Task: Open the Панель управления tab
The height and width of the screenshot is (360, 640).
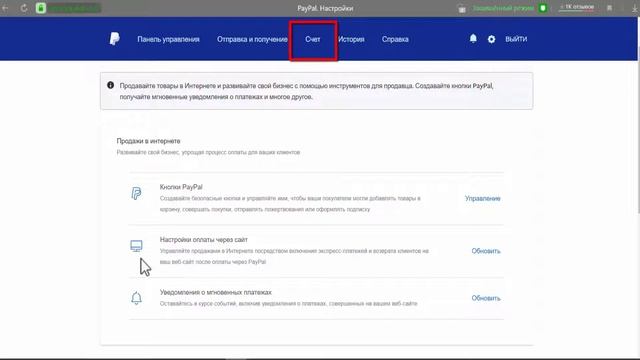Action: tap(168, 39)
